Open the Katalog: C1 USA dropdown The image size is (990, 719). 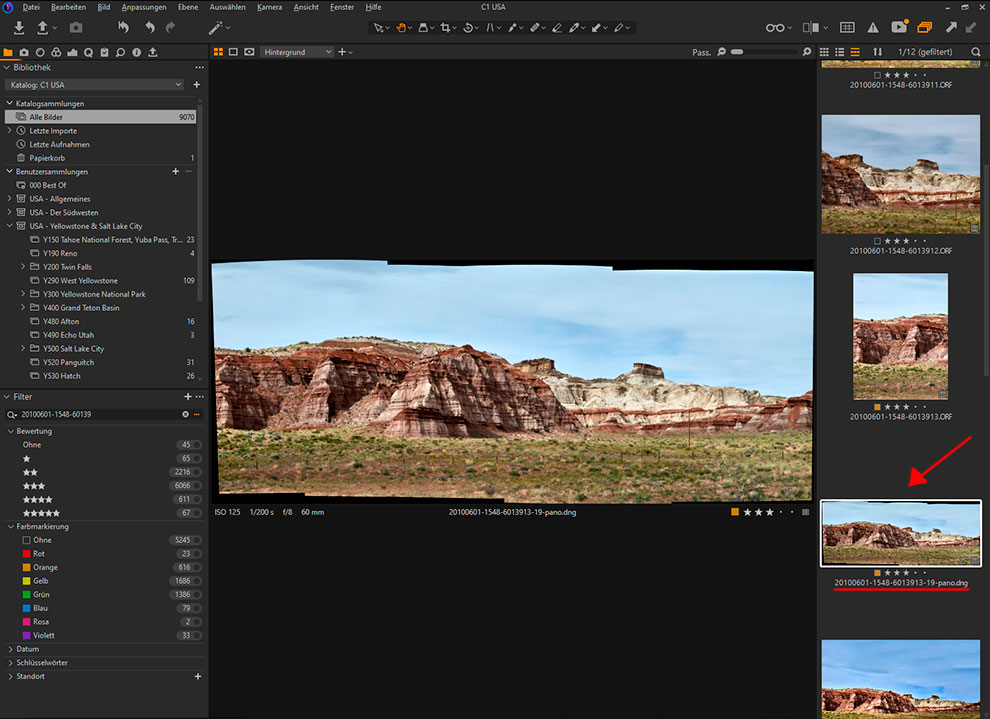pos(95,85)
